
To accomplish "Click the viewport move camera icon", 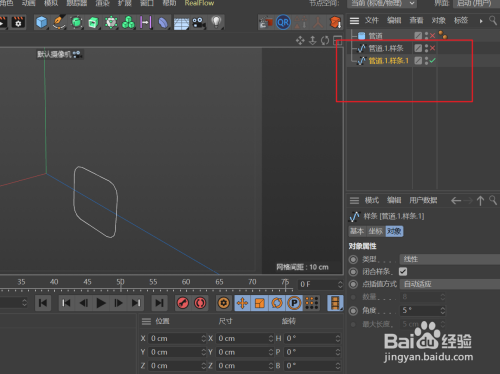I will [300, 41].
